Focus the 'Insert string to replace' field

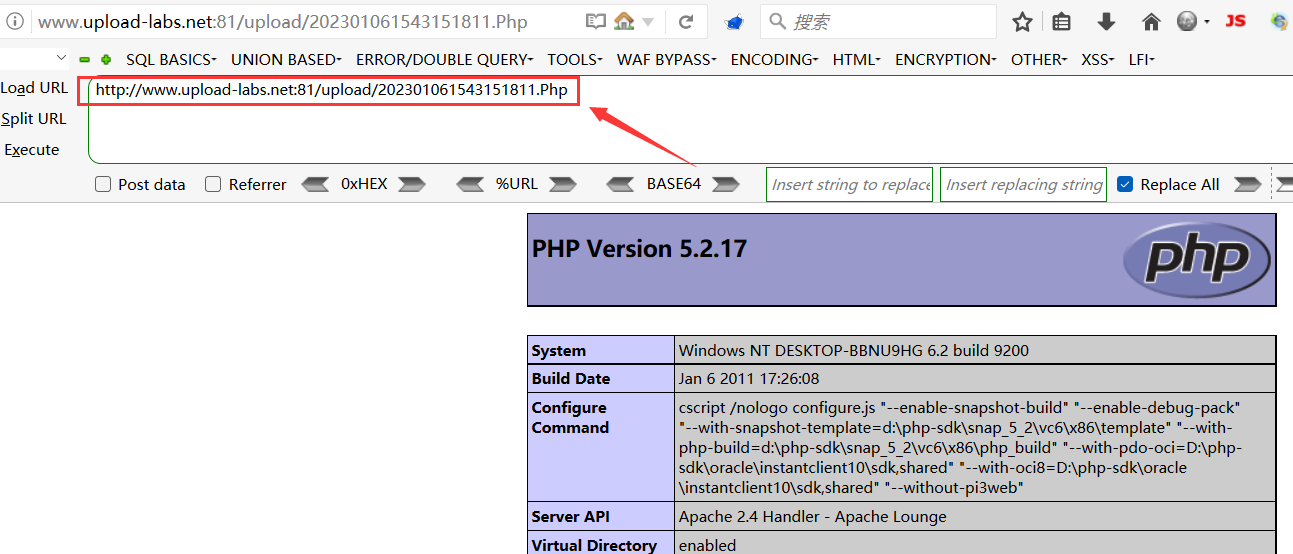pyautogui.click(x=850, y=184)
